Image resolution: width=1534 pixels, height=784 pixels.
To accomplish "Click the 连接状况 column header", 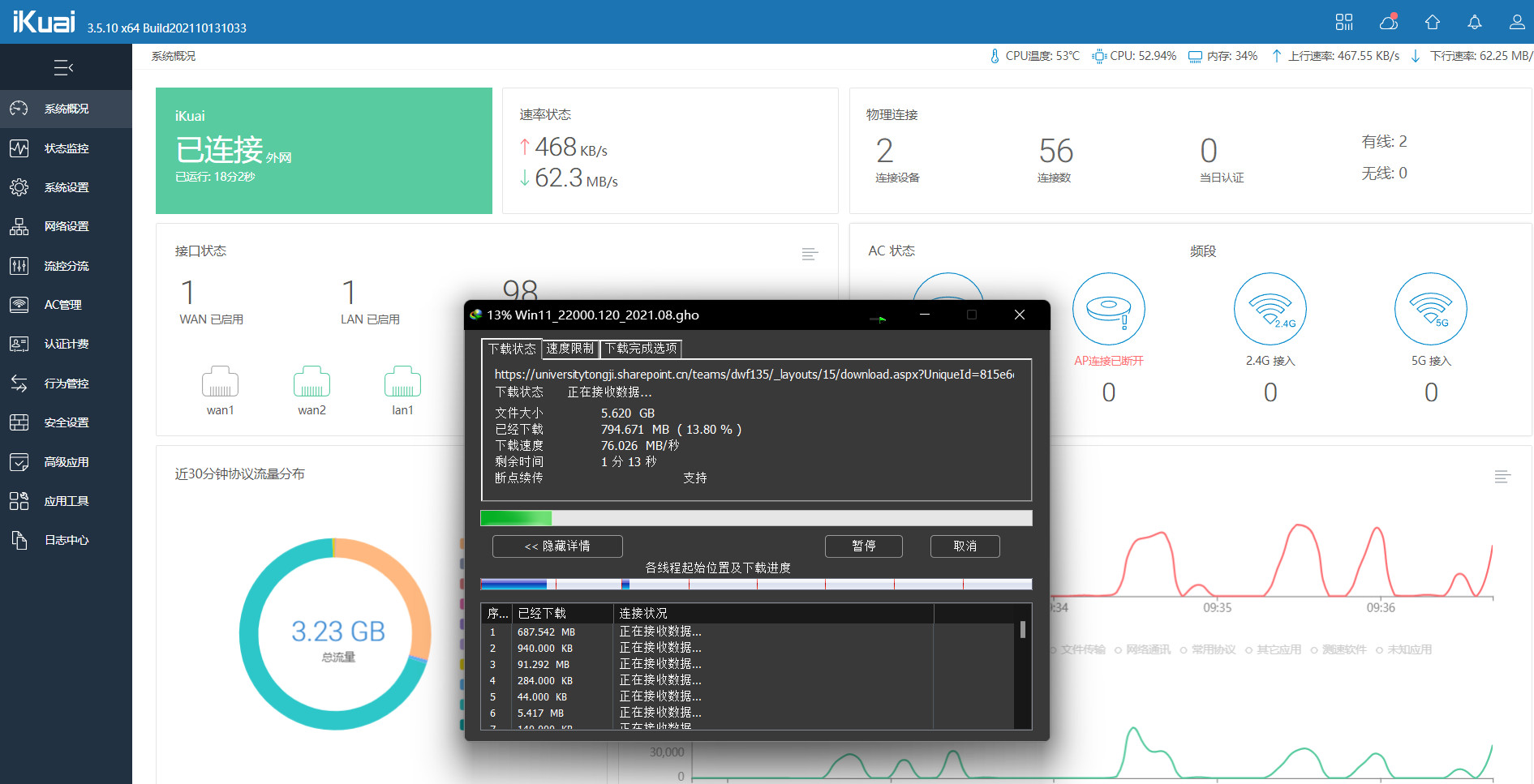I will (773, 614).
